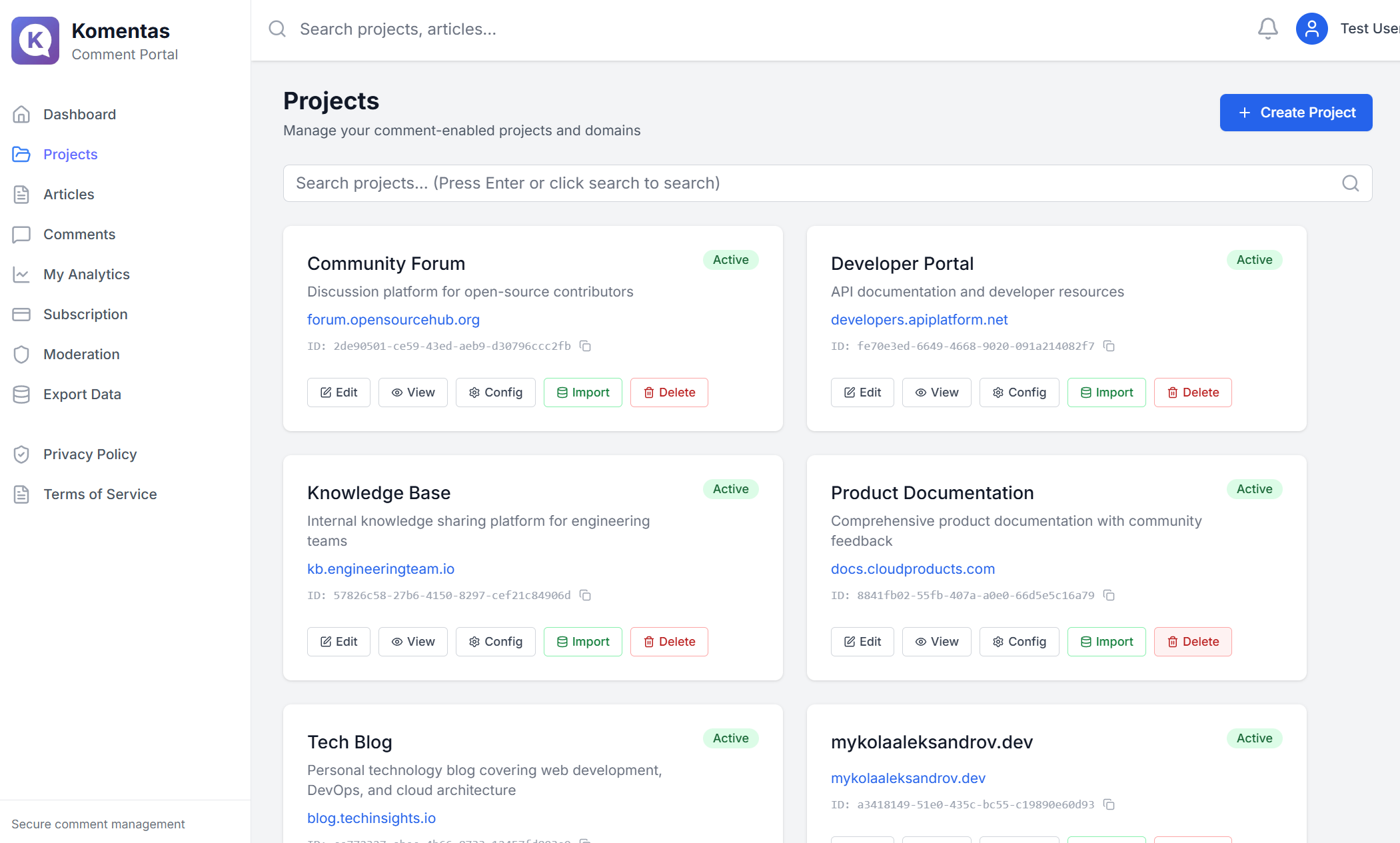Edit the Product Documentation project
The image size is (1400, 843).
point(862,641)
